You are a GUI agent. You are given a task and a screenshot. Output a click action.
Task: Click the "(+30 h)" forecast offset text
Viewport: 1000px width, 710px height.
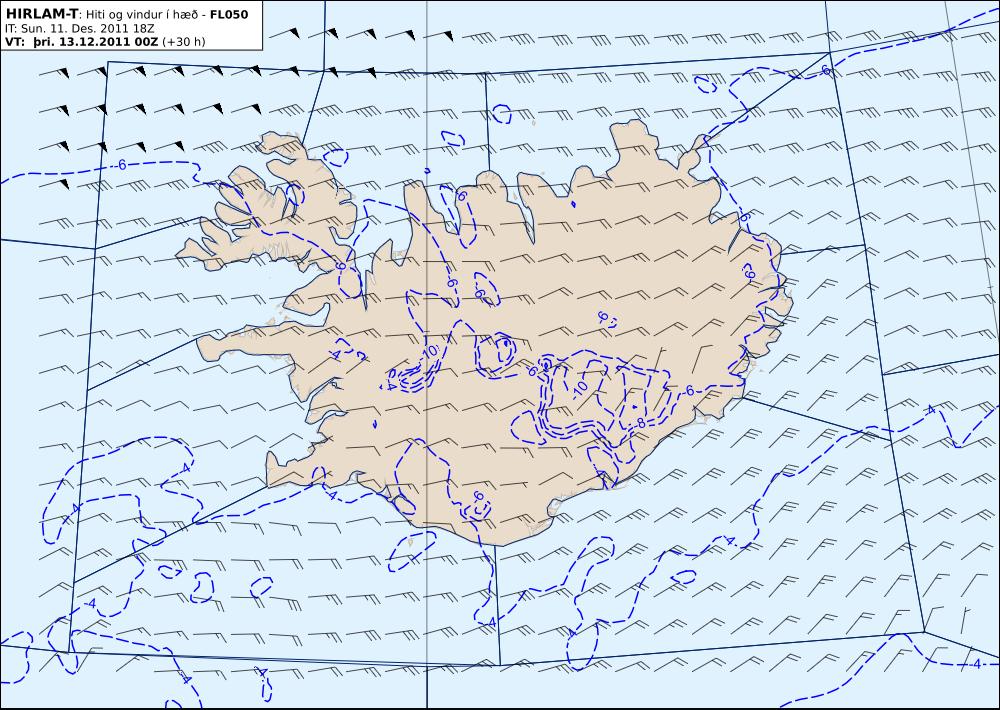point(184,42)
